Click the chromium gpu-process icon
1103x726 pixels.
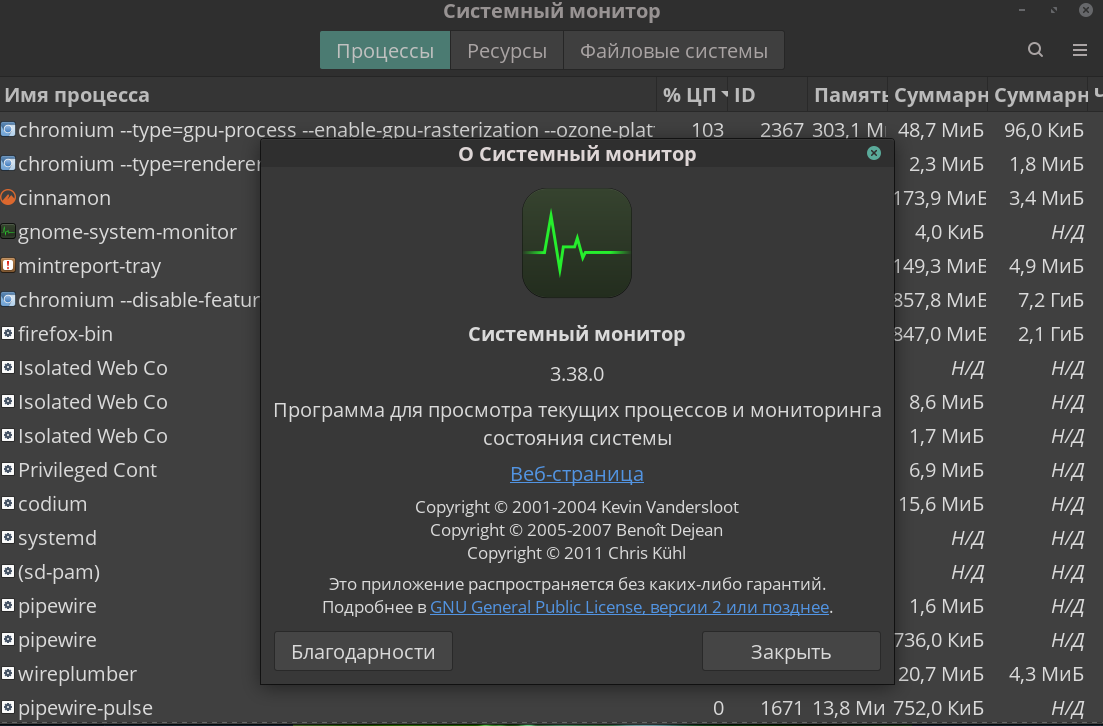pos(8,130)
